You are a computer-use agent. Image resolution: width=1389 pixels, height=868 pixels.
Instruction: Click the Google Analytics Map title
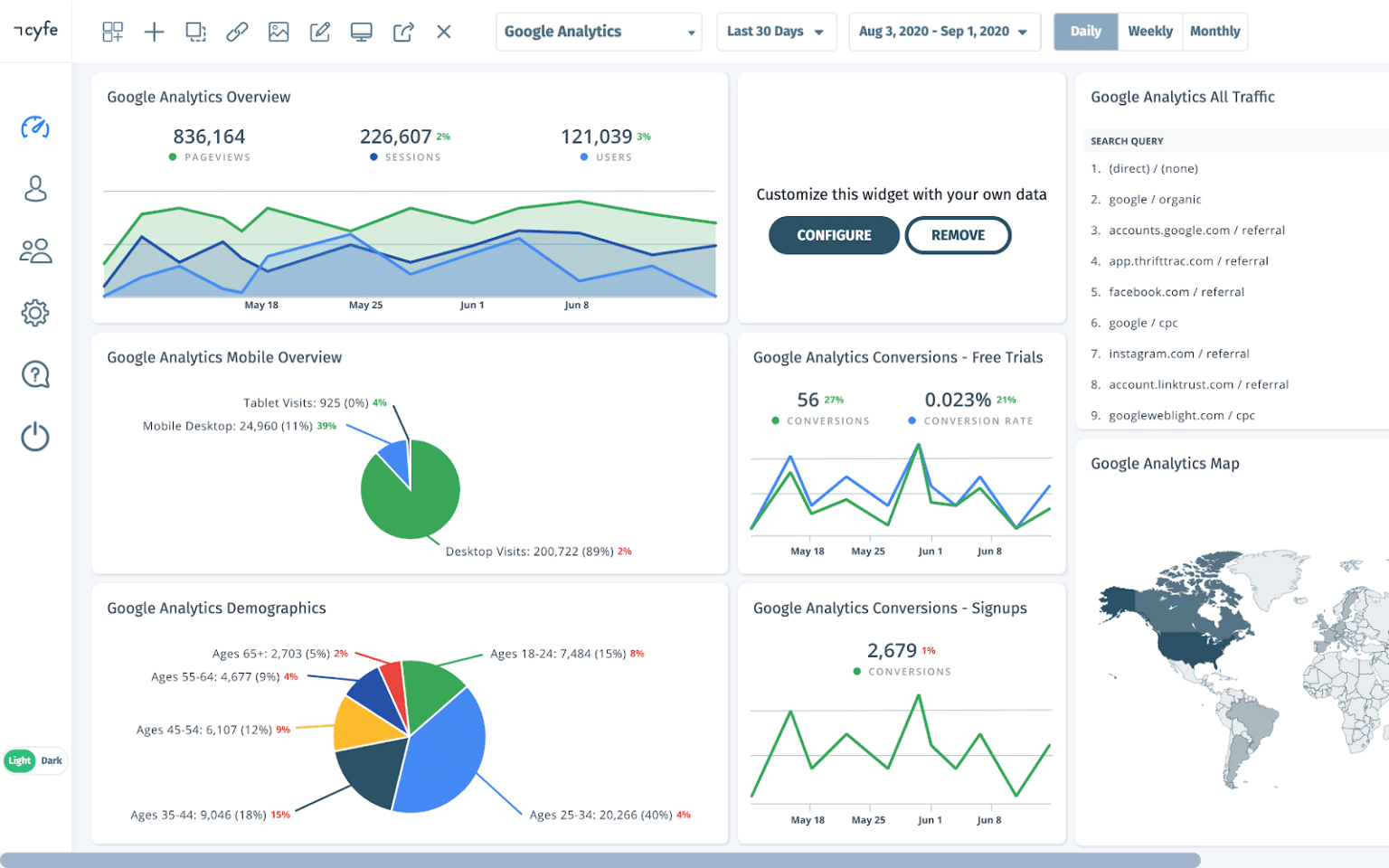point(1165,464)
